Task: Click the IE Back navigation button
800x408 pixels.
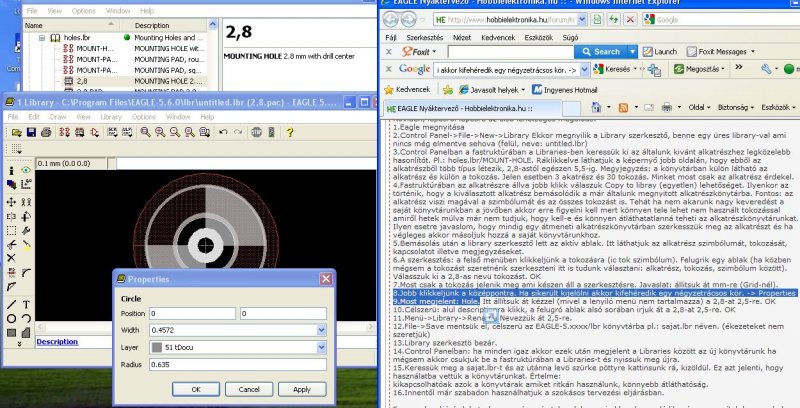Action: [x=390, y=19]
